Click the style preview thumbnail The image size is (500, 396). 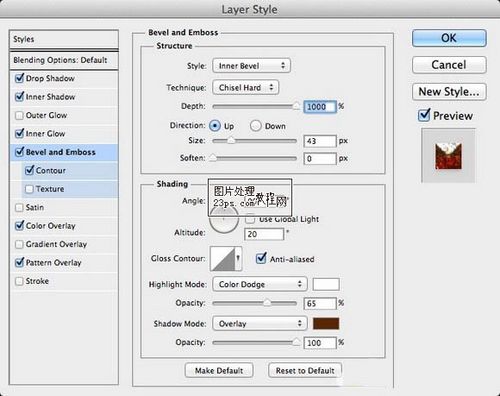tap(448, 156)
